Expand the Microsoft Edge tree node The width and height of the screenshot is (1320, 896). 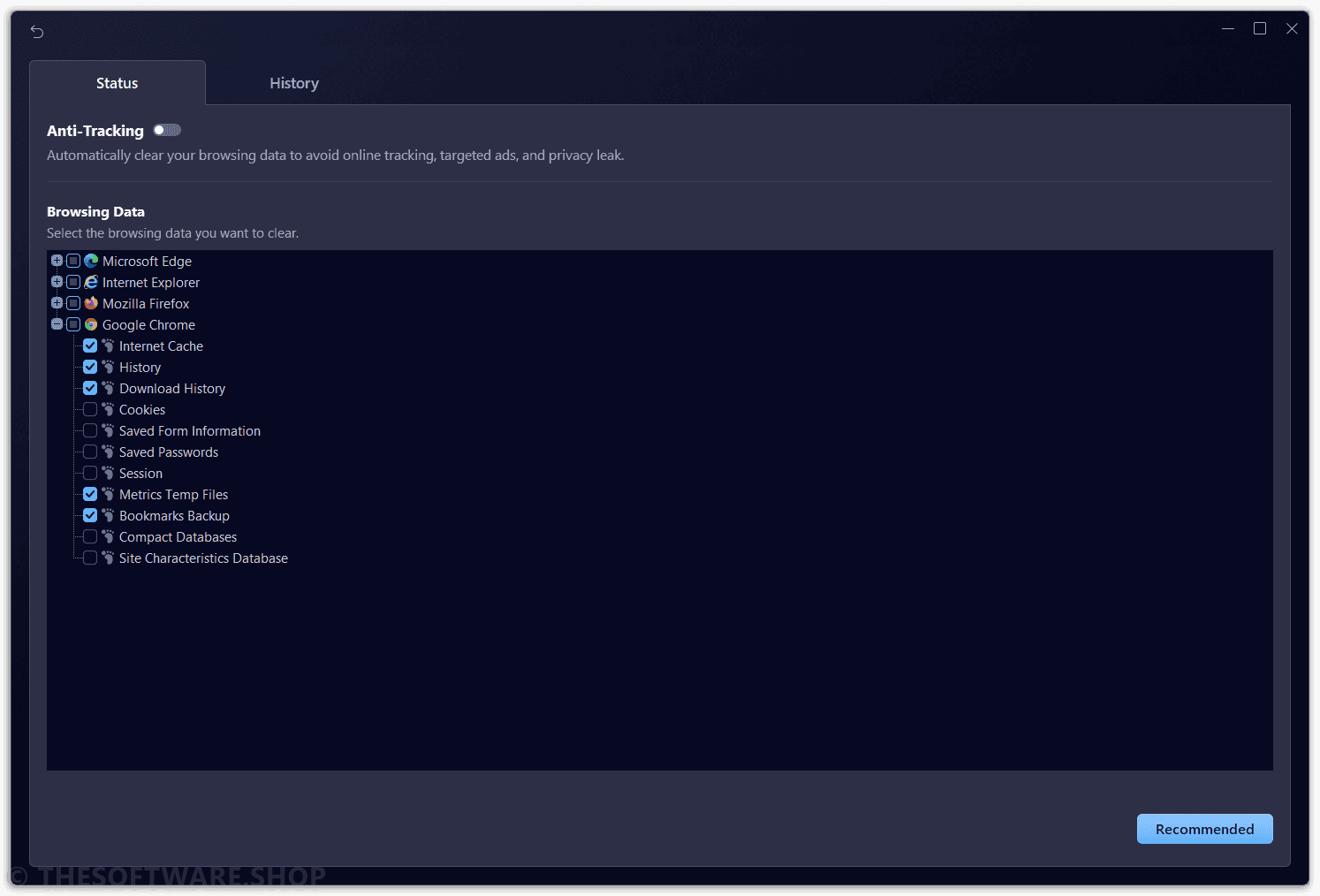click(x=57, y=261)
